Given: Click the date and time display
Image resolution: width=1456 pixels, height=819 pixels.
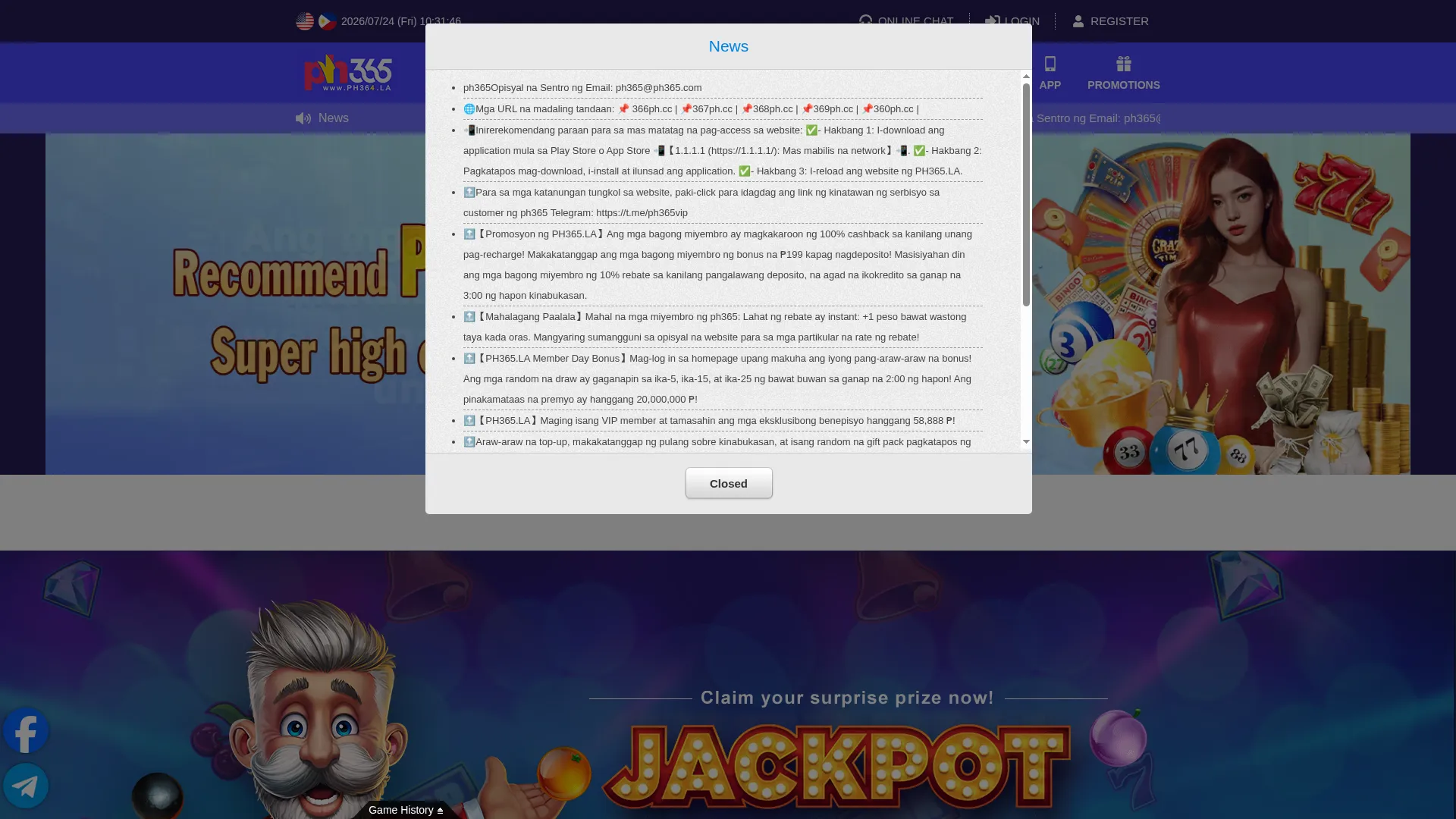Looking at the screenshot, I should click(x=401, y=21).
